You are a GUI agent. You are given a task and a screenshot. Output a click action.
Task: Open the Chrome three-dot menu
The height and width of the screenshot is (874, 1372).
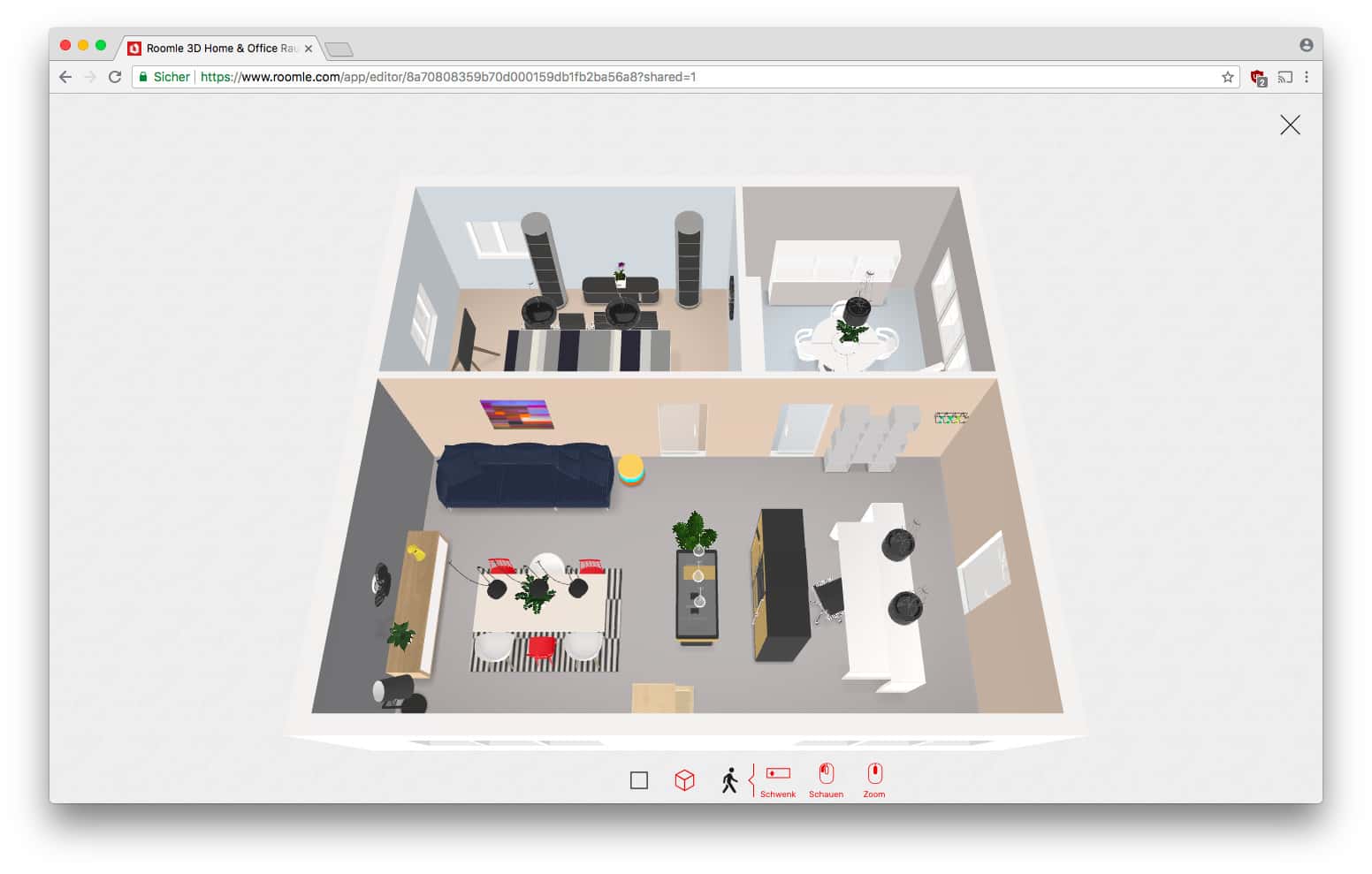[x=1307, y=77]
